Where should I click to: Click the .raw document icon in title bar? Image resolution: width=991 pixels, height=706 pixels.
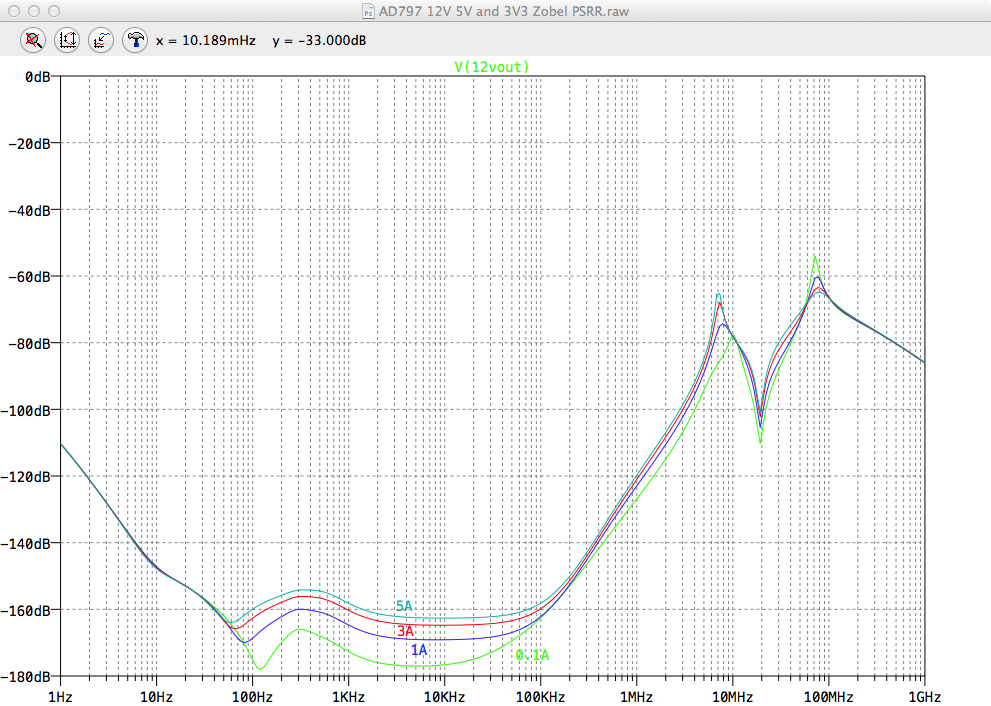click(x=368, y=11)
